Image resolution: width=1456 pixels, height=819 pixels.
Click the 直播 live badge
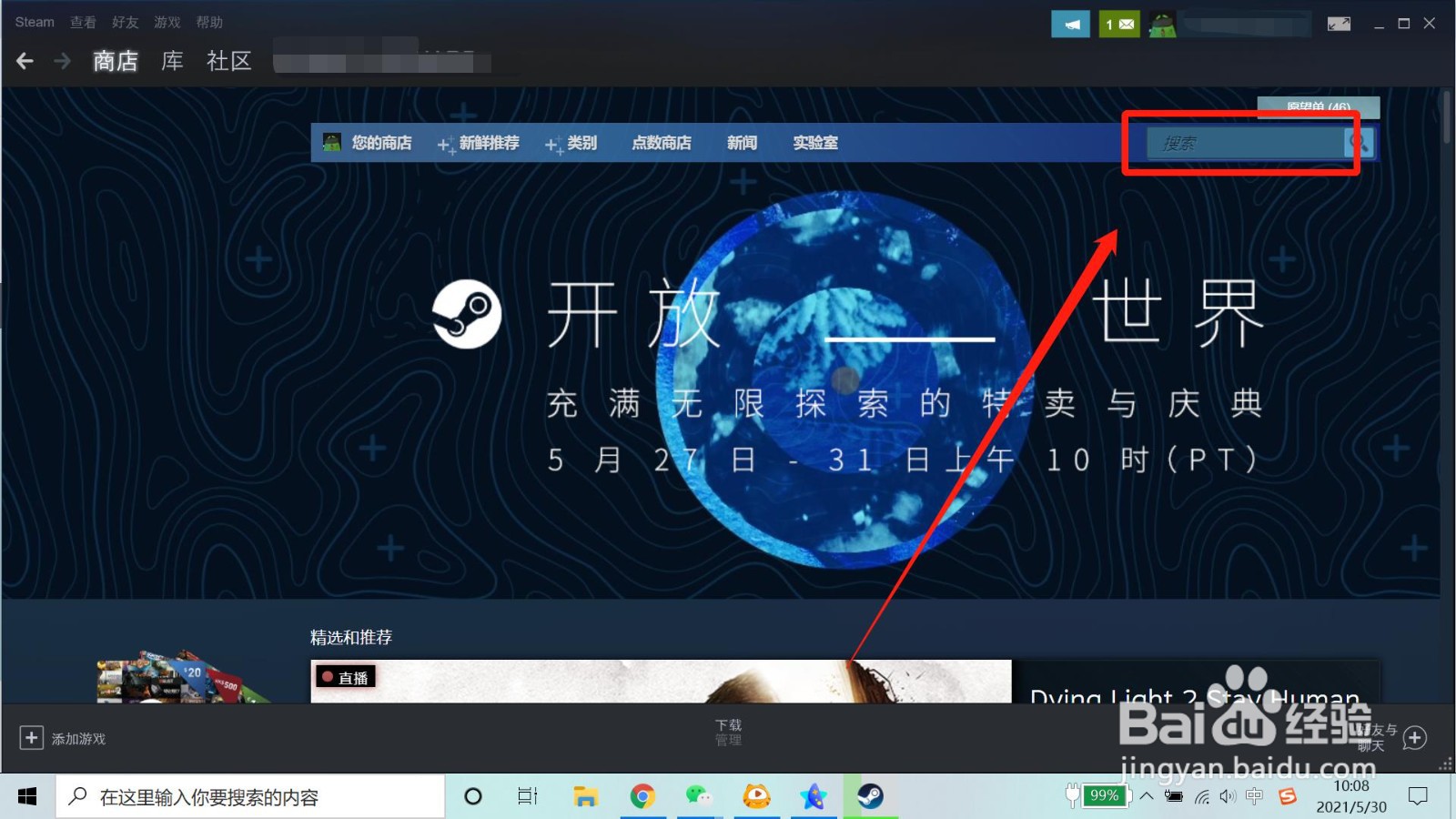(x=346, y=677)
